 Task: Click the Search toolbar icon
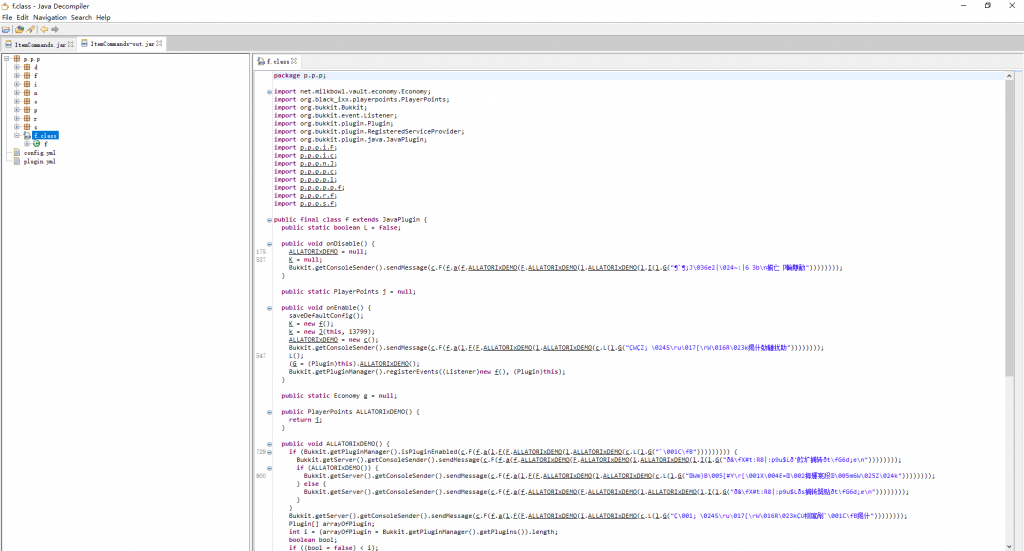click(30, 29)
